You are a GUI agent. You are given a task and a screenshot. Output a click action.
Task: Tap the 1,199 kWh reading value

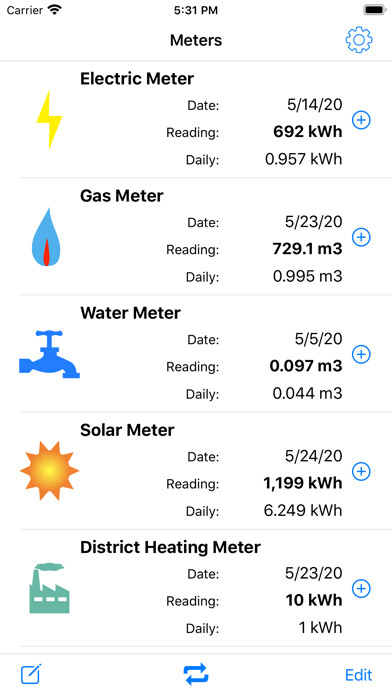303,483
